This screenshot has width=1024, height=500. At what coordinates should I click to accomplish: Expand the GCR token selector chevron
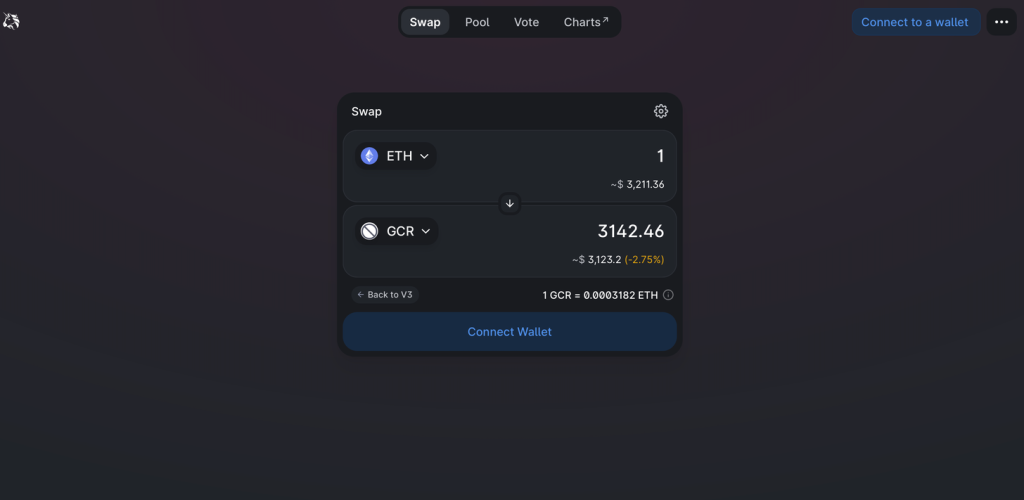coord(426,231)
